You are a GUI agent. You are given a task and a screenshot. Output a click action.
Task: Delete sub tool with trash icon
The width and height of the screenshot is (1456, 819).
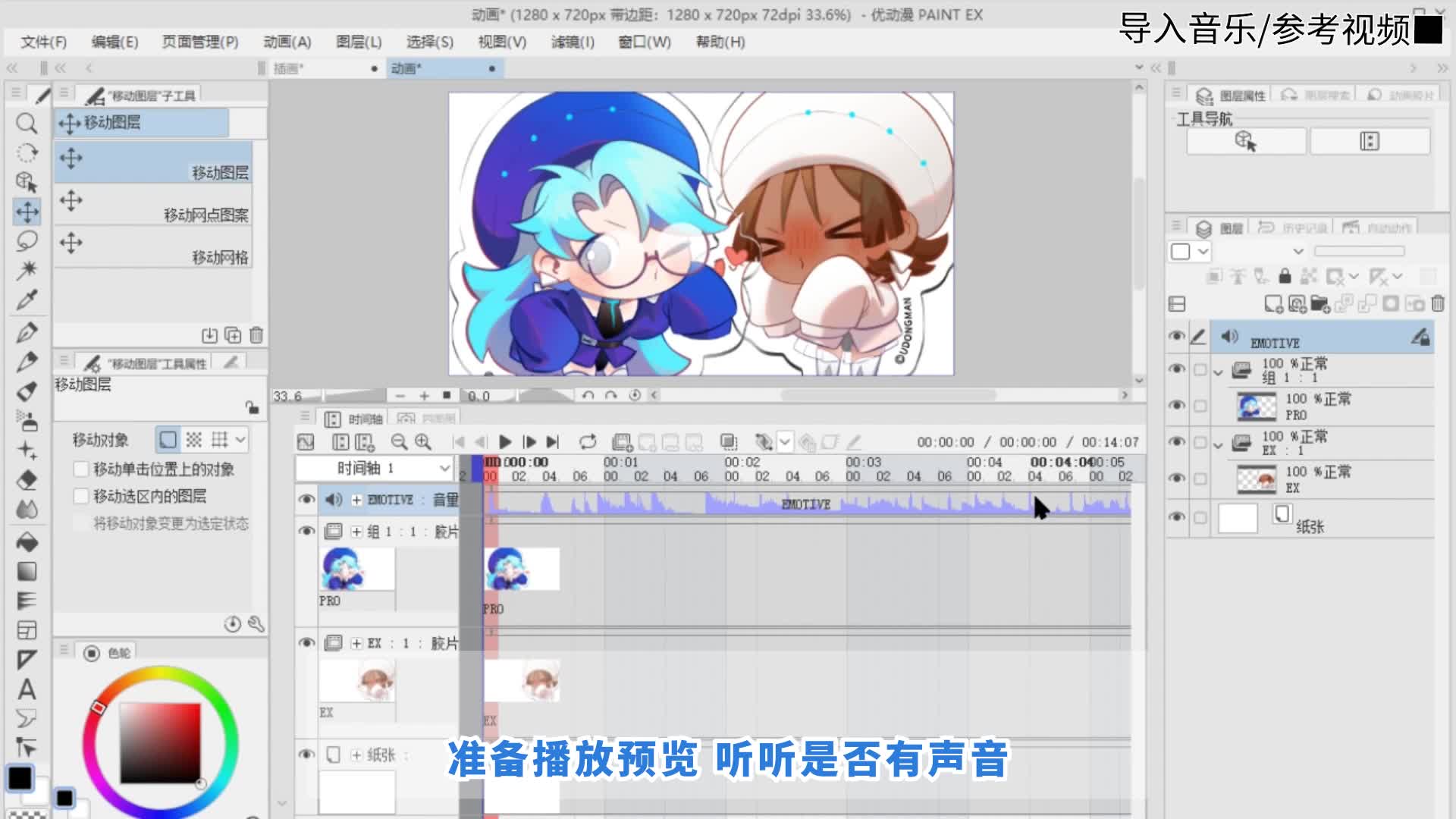[x=256, y=334]
